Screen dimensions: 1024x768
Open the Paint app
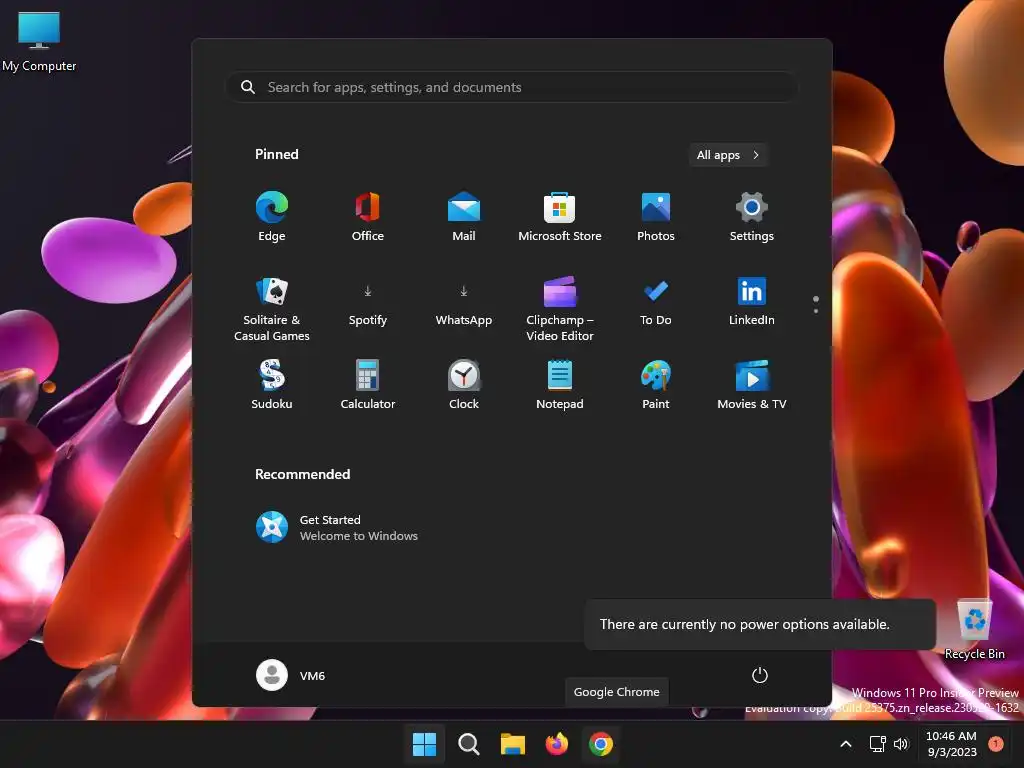[656, 385]
